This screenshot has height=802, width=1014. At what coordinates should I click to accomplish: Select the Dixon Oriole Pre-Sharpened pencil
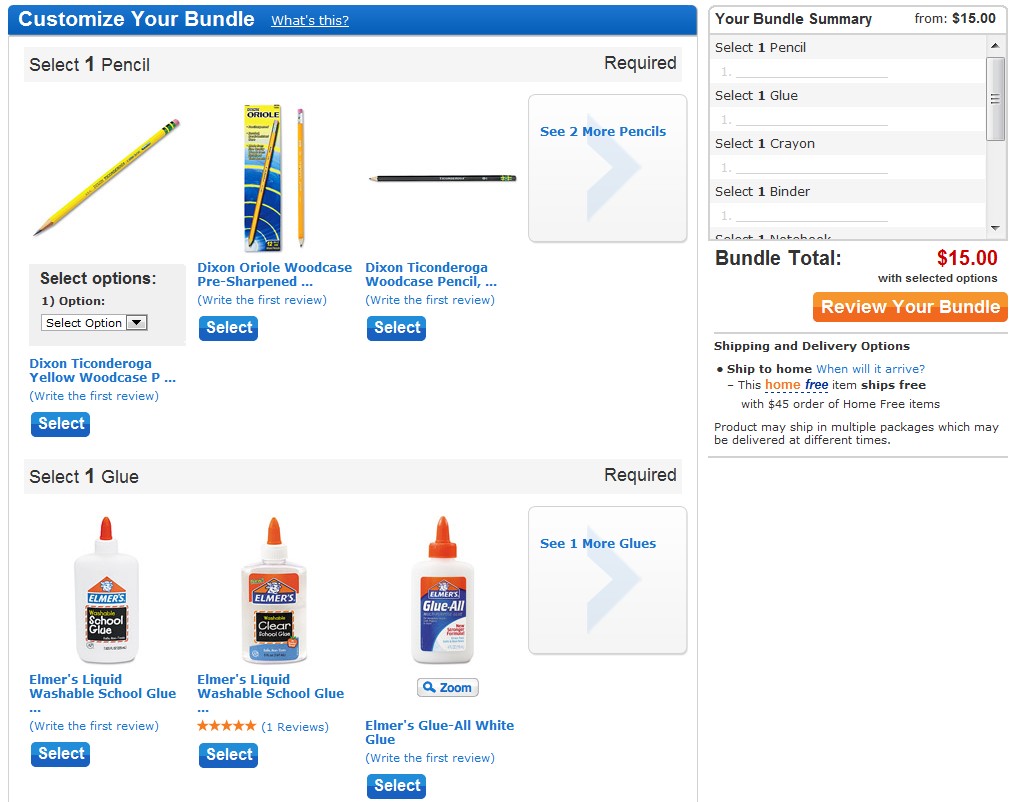click(228, 328)
